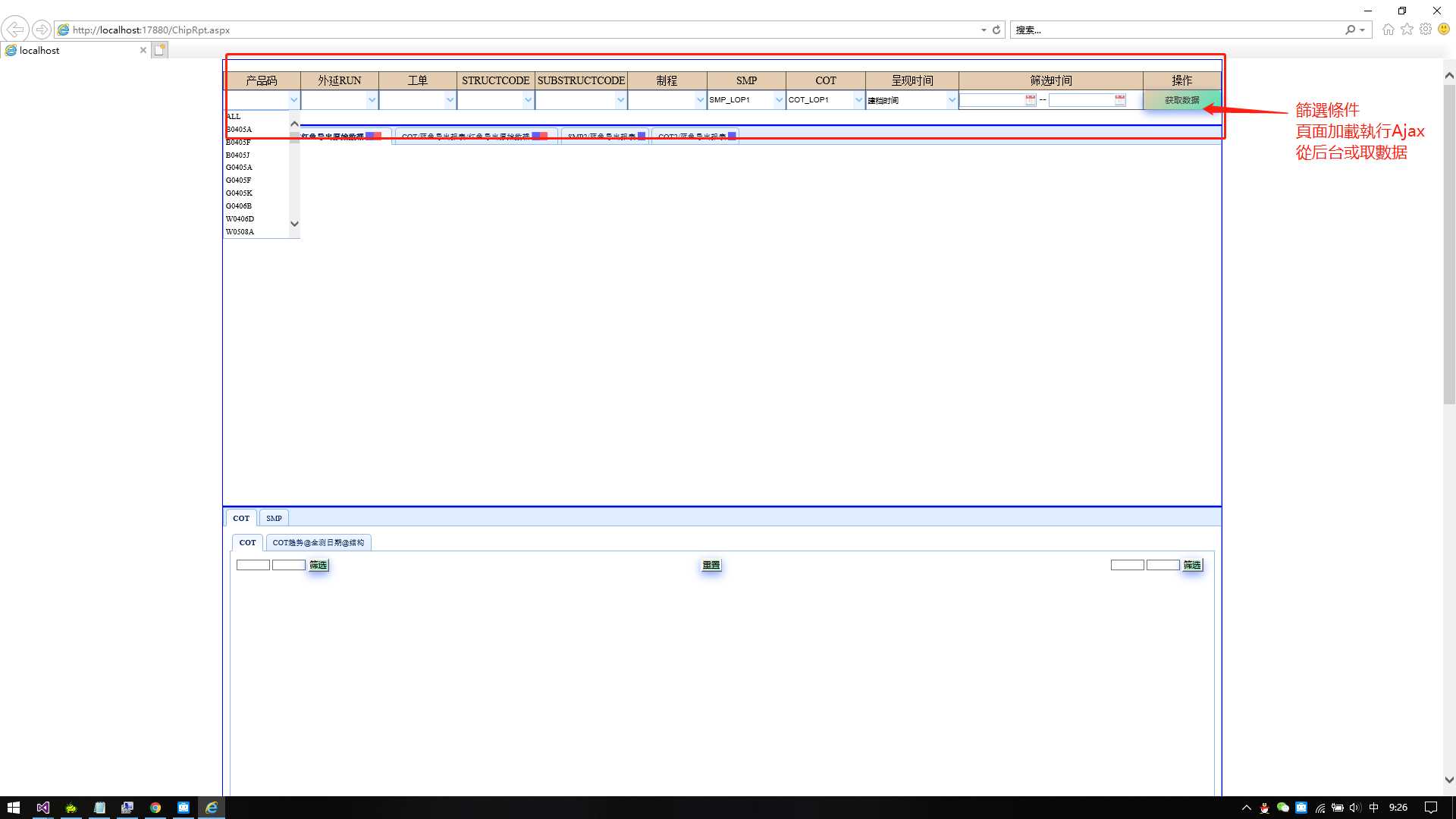The height and width of the screenshot is (819, 1456).
Task: Click the 获取数据 button
Action: pyautogui.click(x=1180, y=100)
